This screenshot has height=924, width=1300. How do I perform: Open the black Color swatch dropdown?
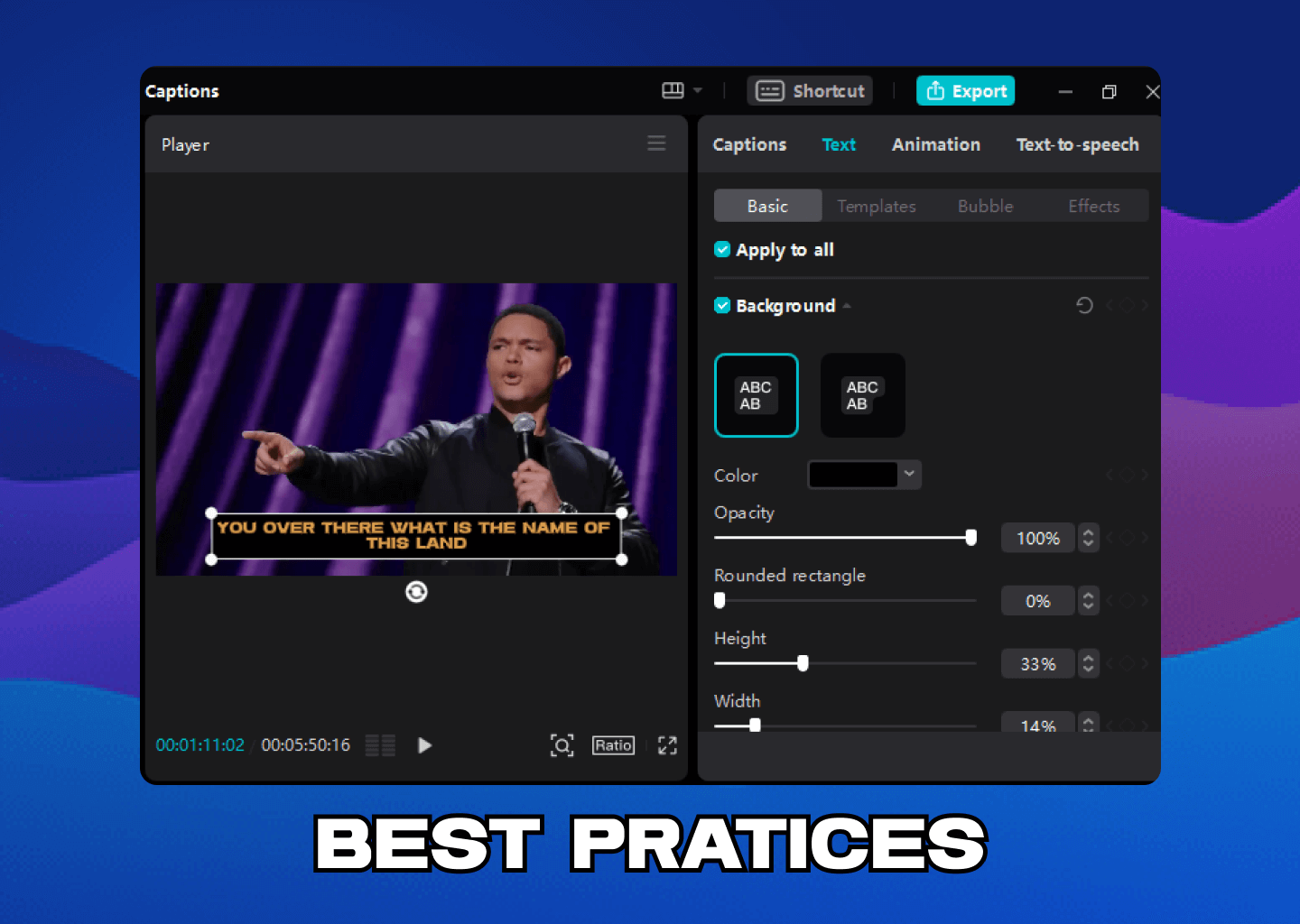(853, 475)
